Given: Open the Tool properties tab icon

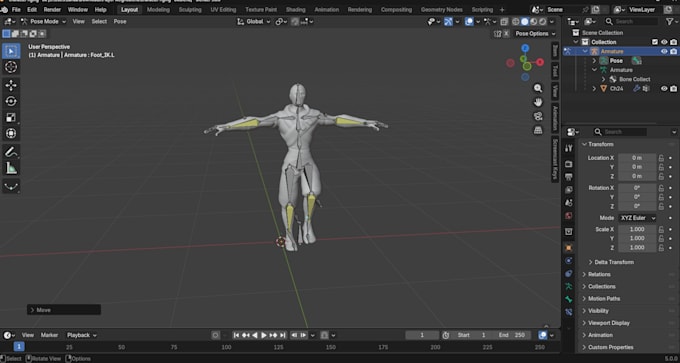Looking at the screenshot, I should (569, 148).
